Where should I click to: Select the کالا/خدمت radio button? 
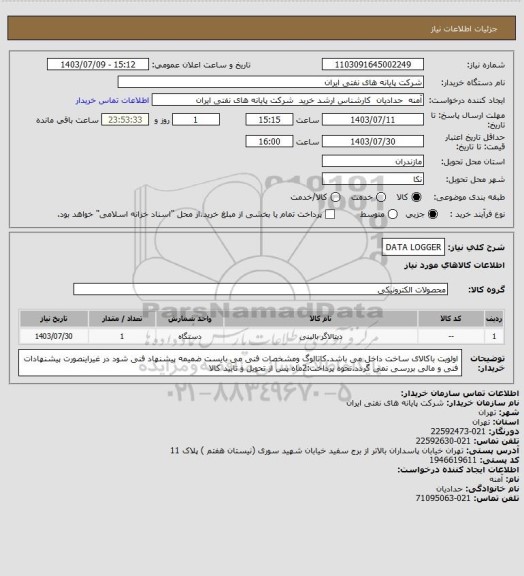pyautogui.click(x=335, y=197)
